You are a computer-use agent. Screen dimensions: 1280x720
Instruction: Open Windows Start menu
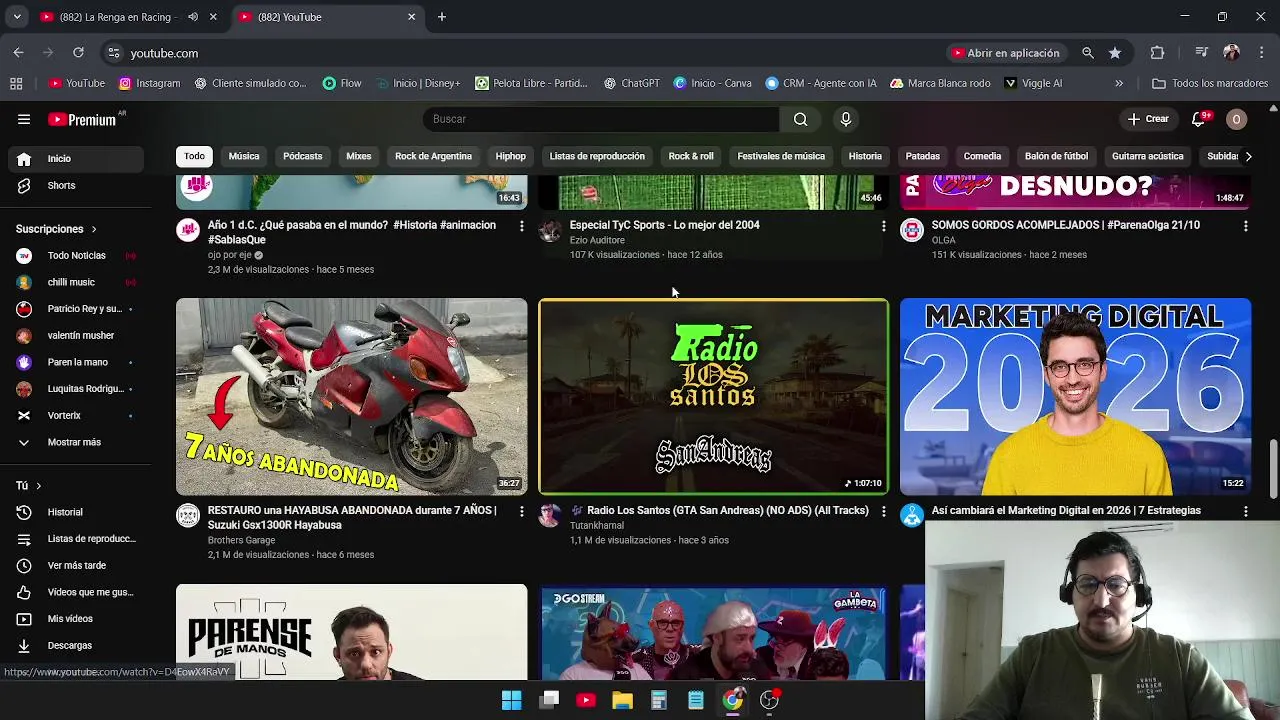[x=511, y=700]
